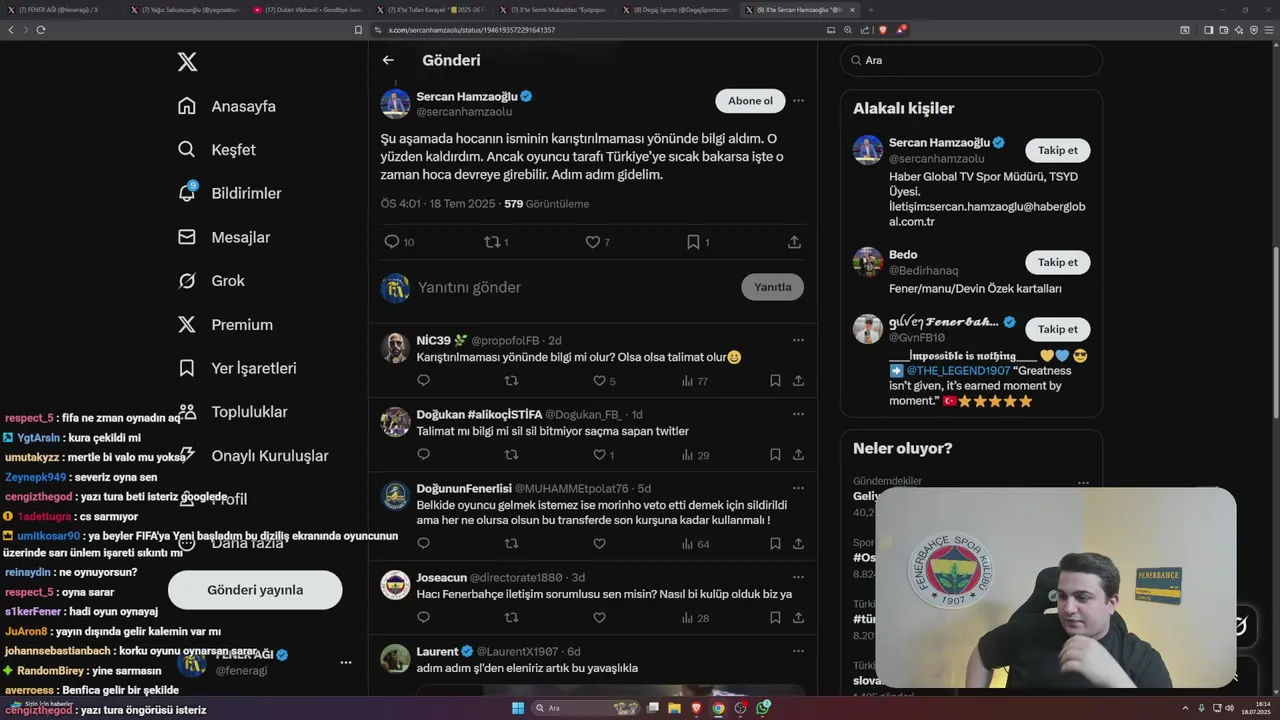Open Keşfet explore page

(x=217, y=150)
